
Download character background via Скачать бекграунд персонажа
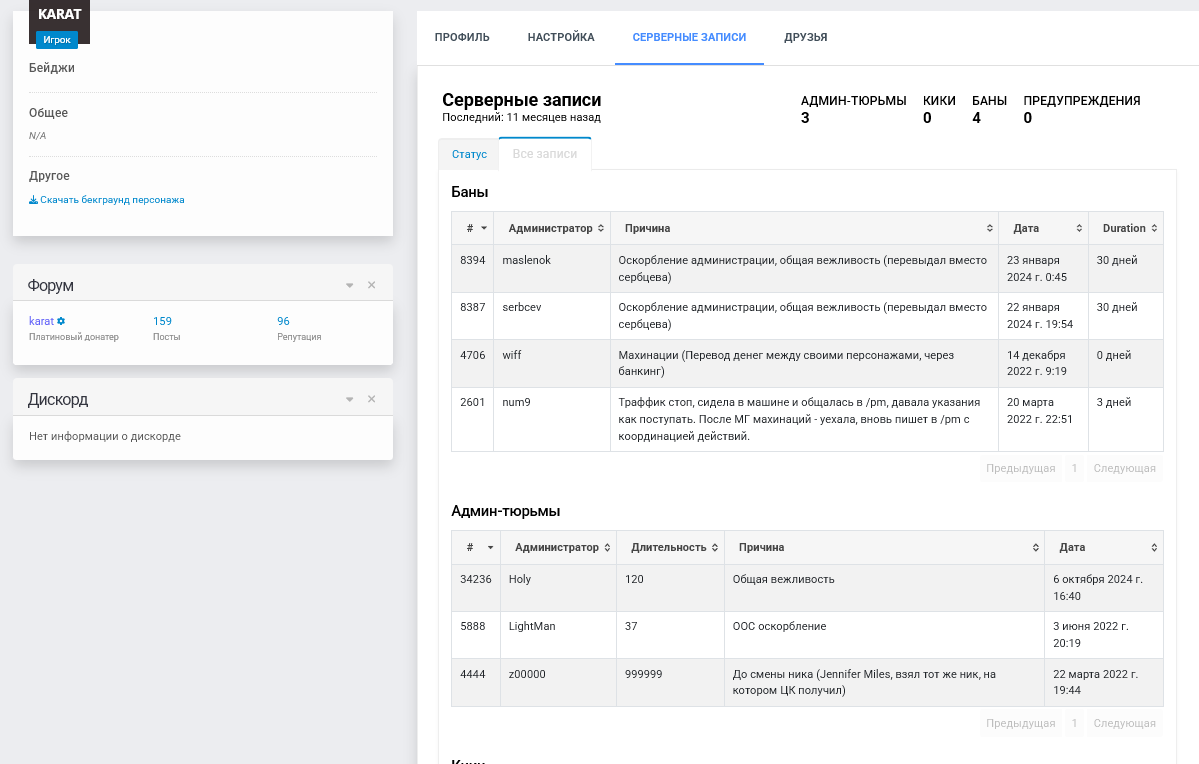[106, 200]
